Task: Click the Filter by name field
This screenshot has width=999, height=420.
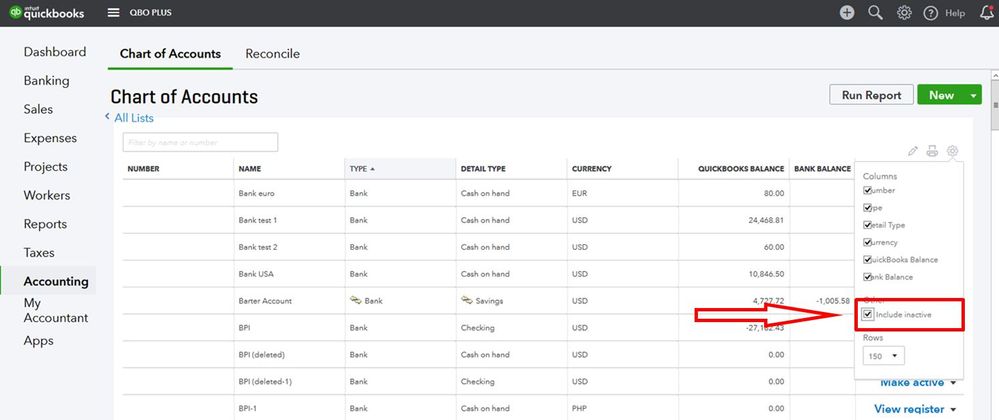Action: pos(200,143)
